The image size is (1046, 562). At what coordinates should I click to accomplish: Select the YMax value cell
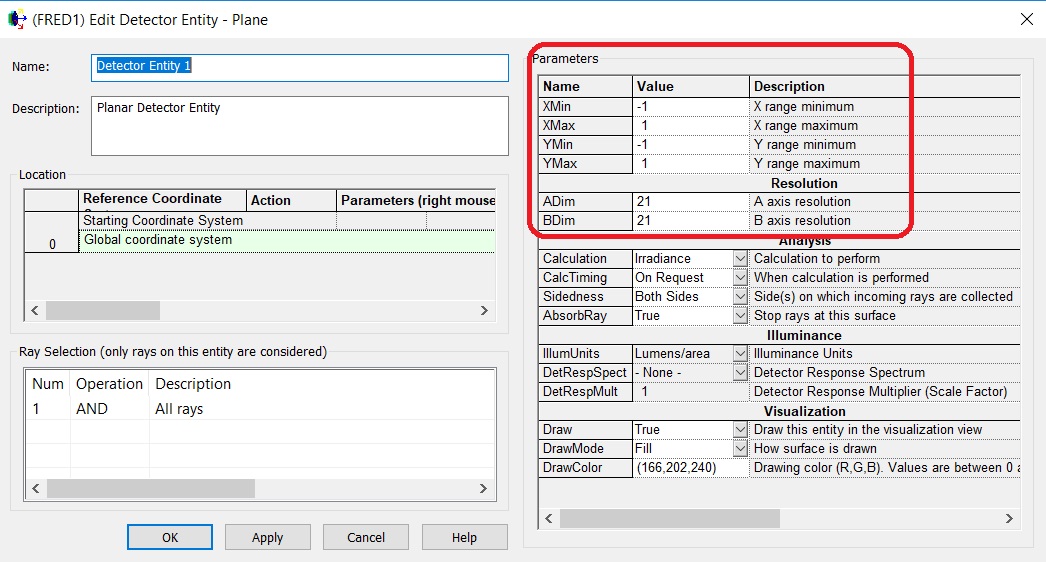tap(690, 164)
